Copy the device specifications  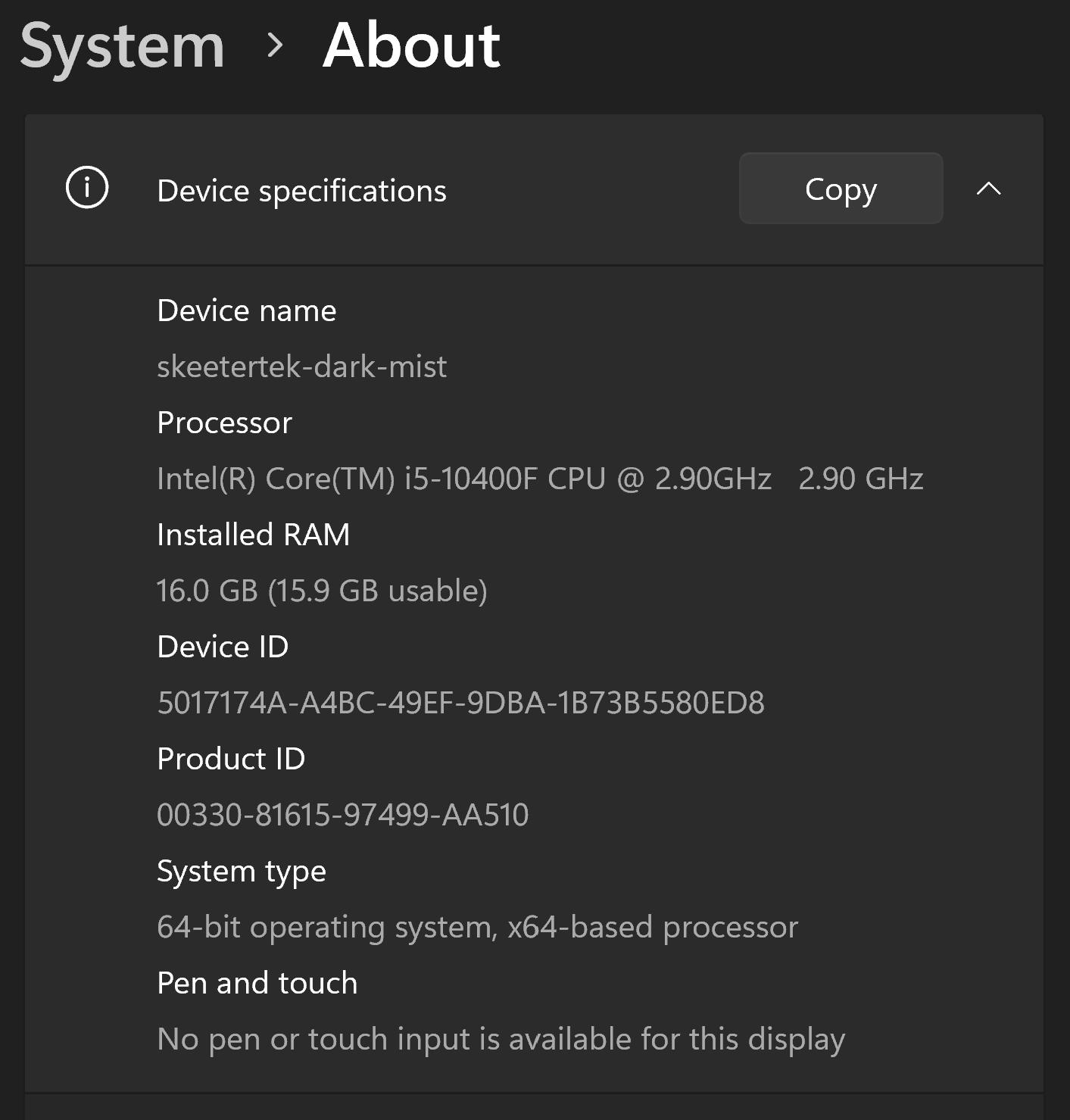coord(841,189)
